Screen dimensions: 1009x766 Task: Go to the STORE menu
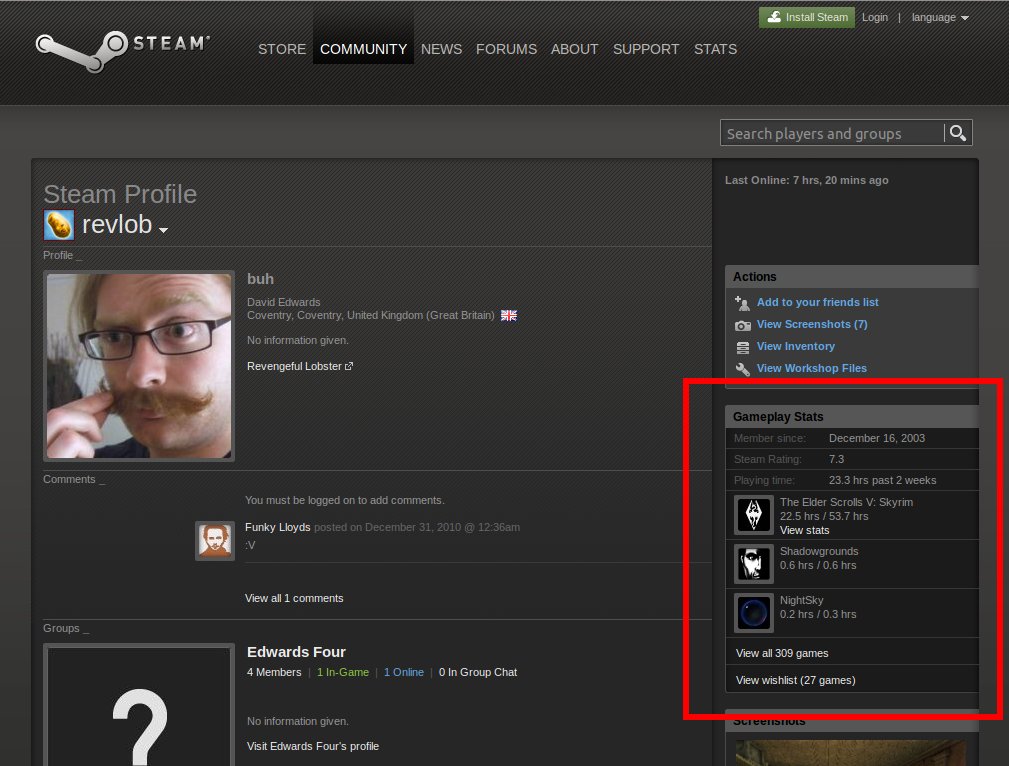tap(282, 49)
